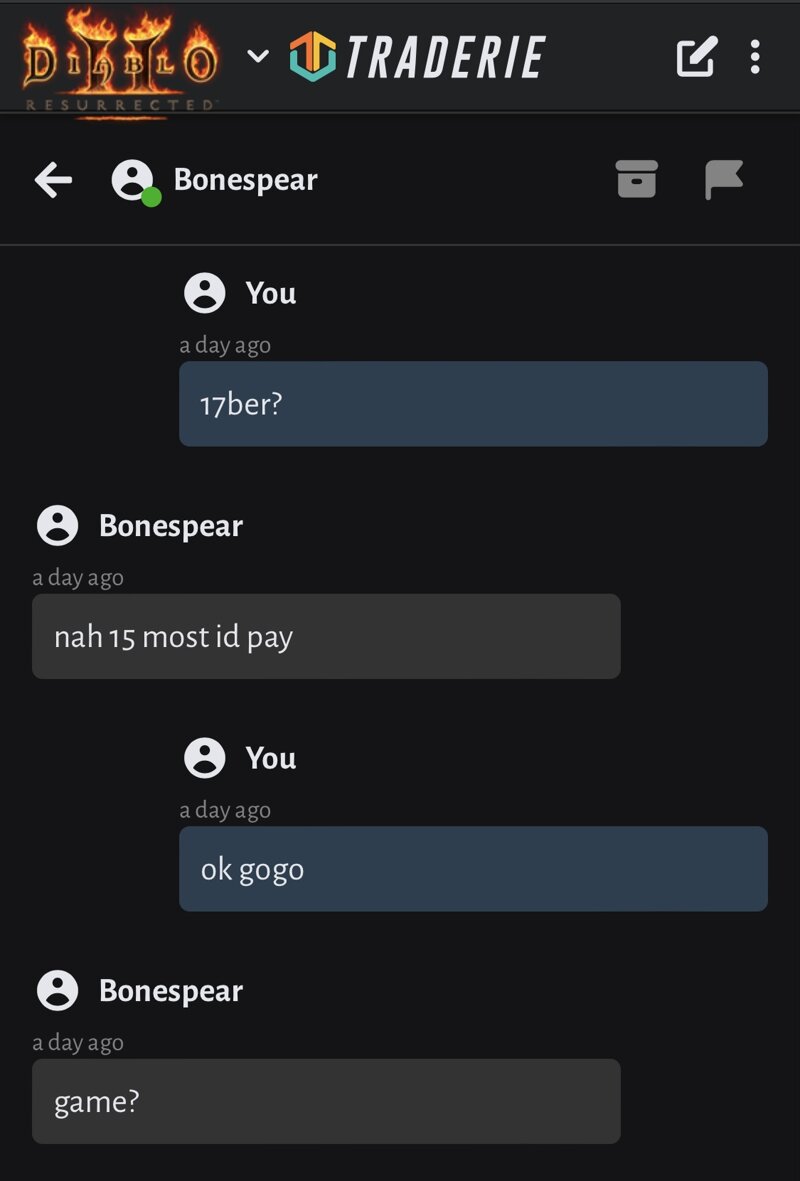
Task: Click Bonespear avatar above nah 15 message
Action: [57, 525]
